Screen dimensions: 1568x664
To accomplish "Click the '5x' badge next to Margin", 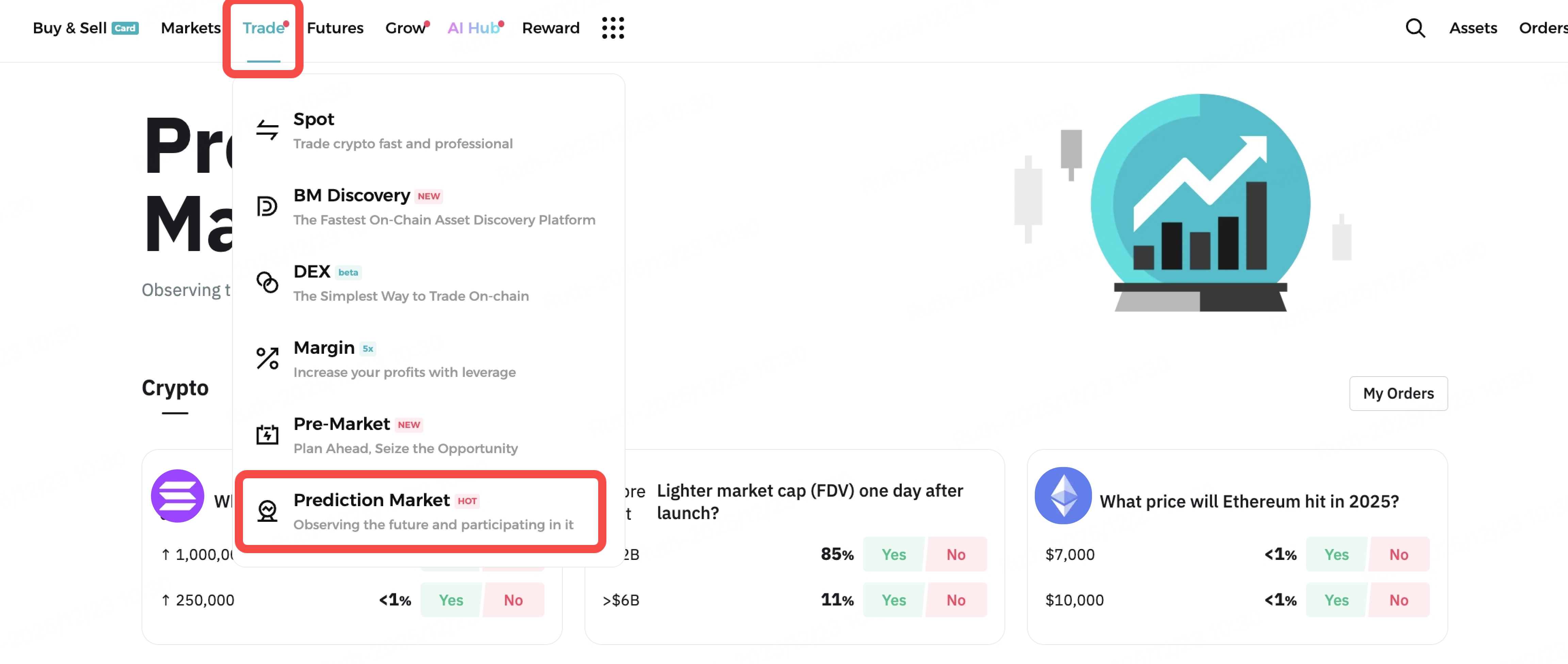I will click(367, 348).
